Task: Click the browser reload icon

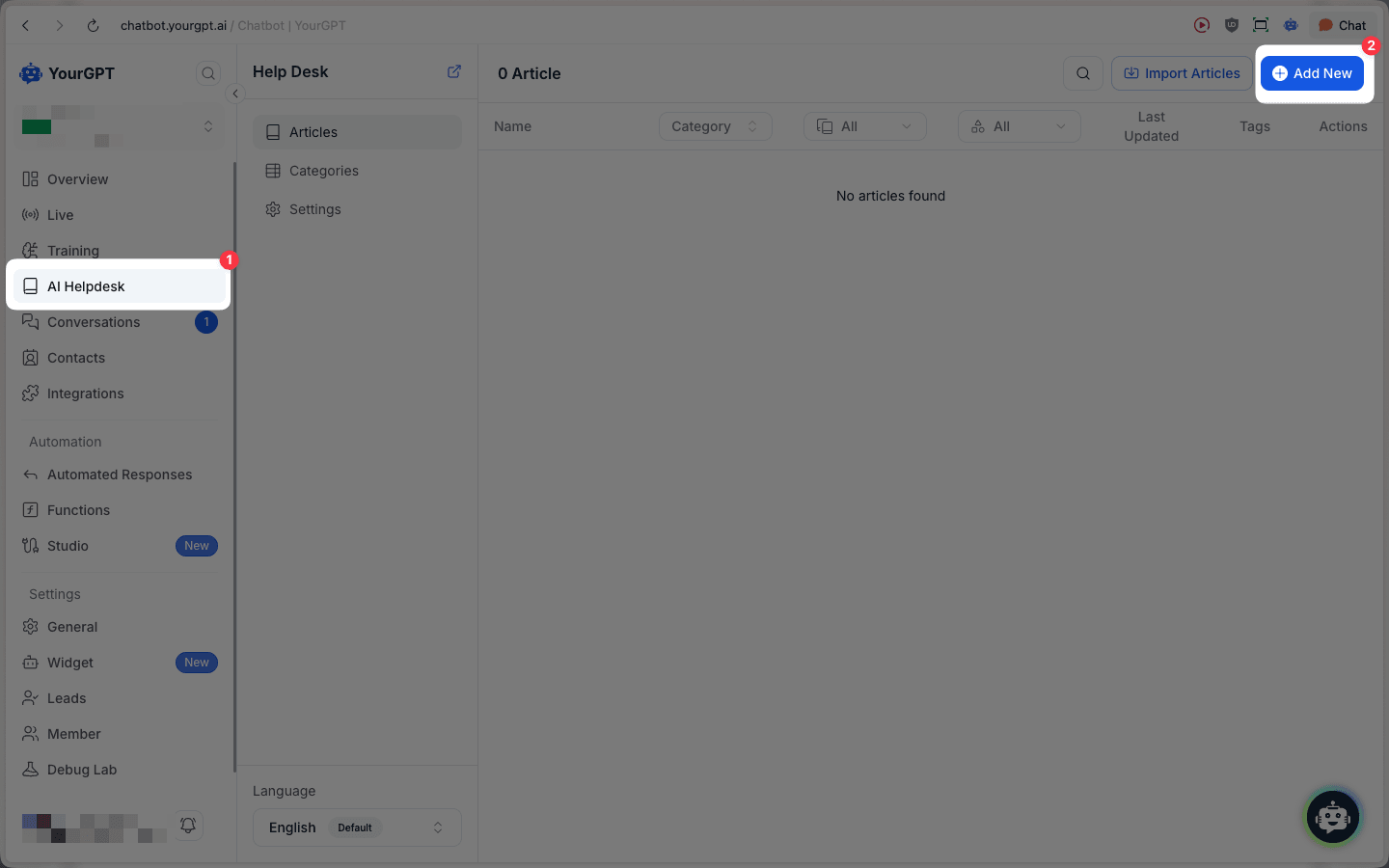Action: 94,26
